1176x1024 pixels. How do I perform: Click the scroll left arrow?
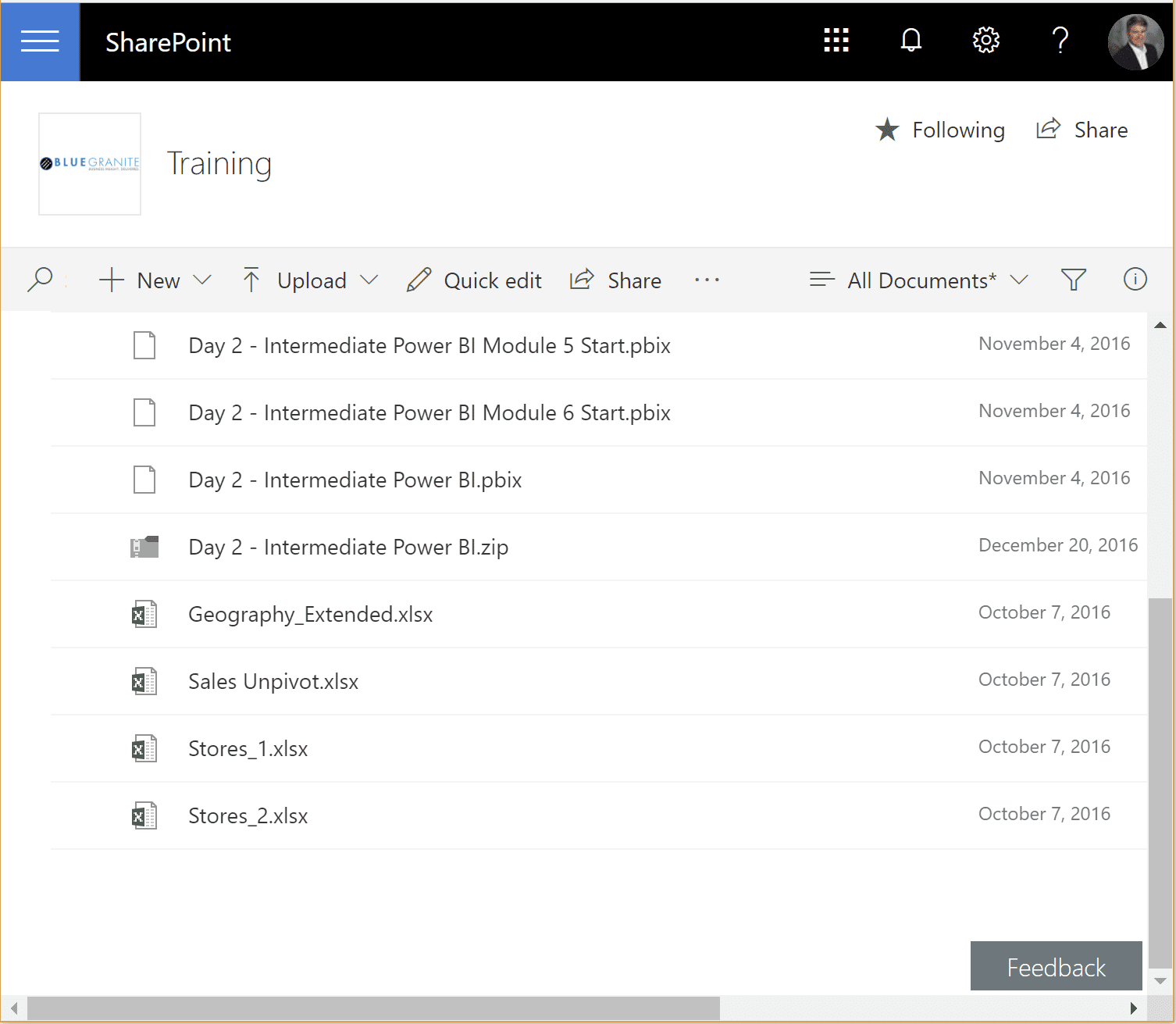tap(14, 1008)
